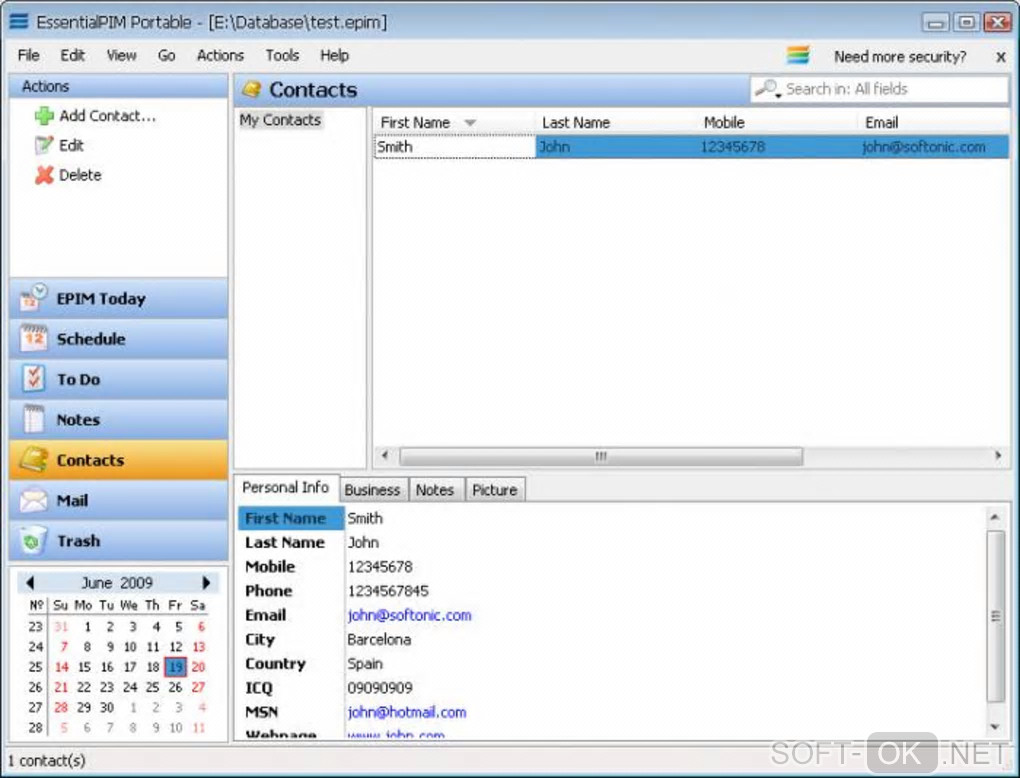Image resolution: width=1020 pixels, height=778 pixels.
Task: Click Need more security? banner link
Action: [x=900, y=57]
